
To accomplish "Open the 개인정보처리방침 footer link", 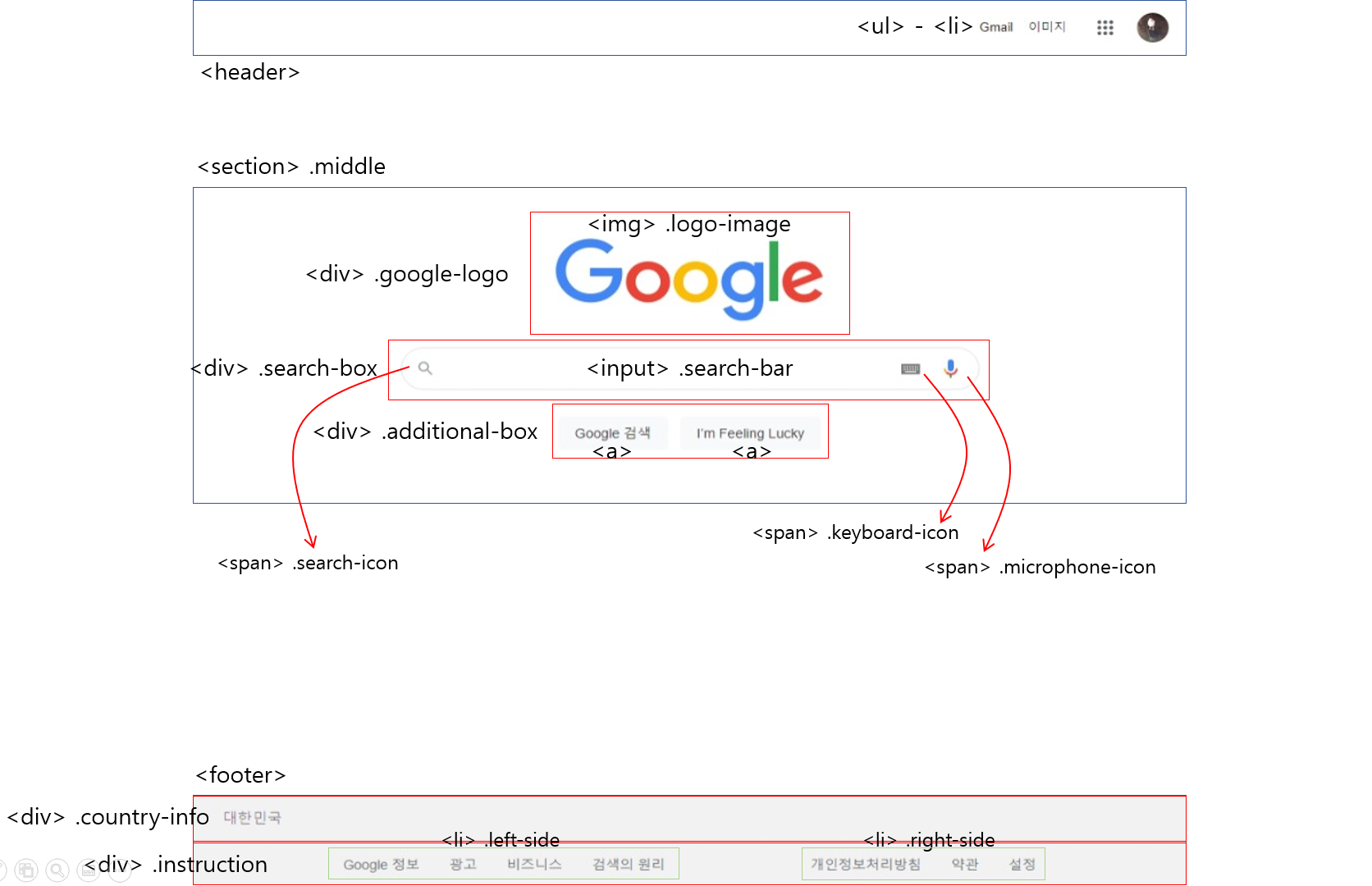I will [x=866, y=864].
